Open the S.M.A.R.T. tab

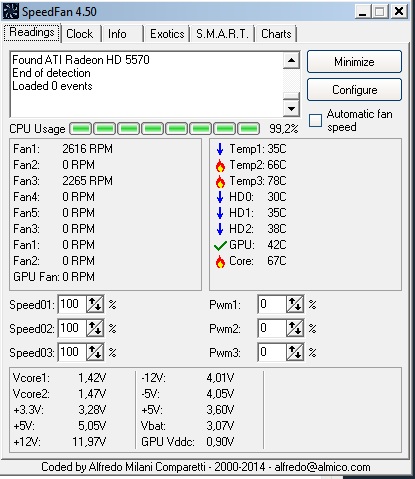222,34
